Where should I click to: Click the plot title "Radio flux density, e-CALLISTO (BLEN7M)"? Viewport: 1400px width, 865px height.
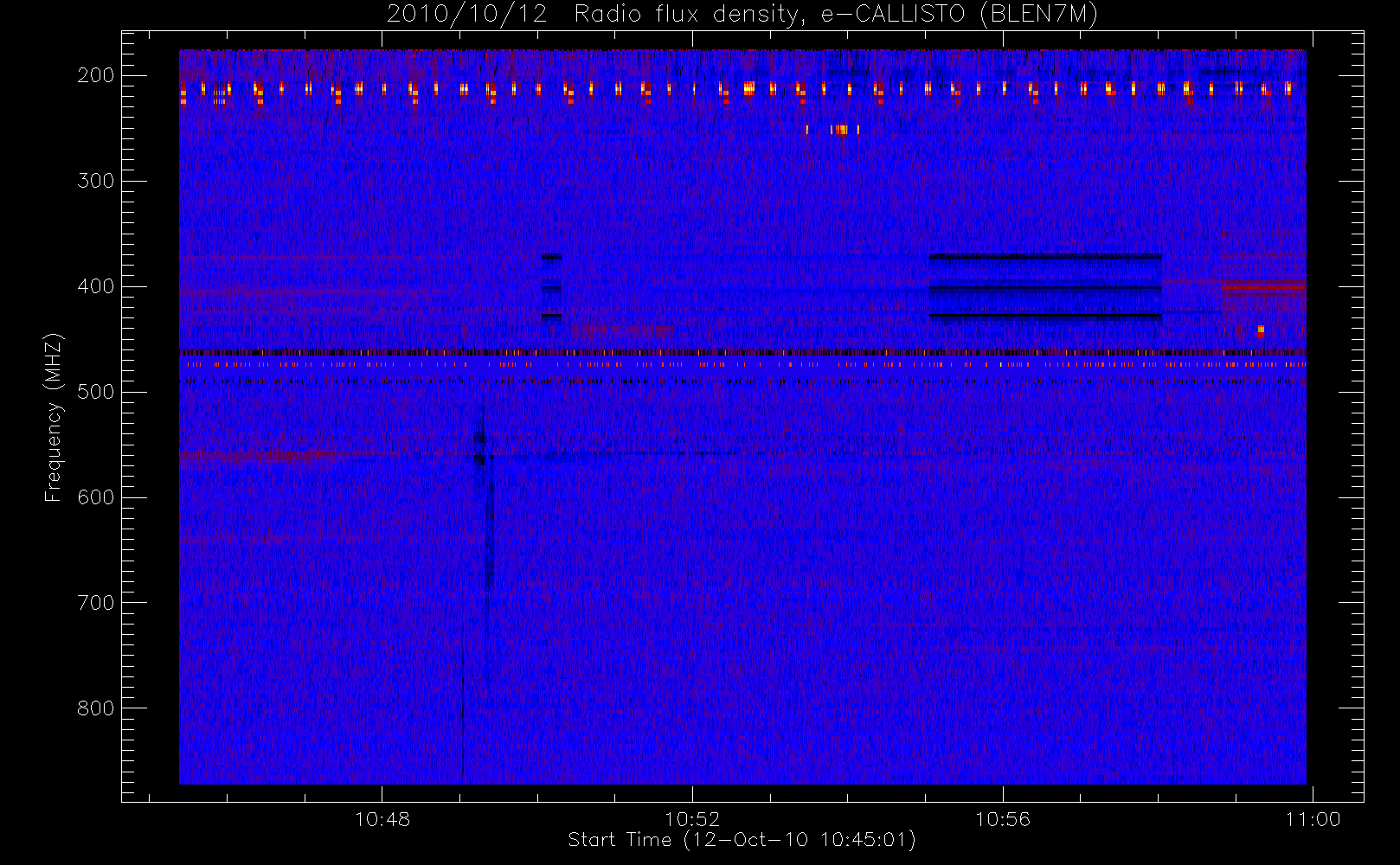[836, 15]
